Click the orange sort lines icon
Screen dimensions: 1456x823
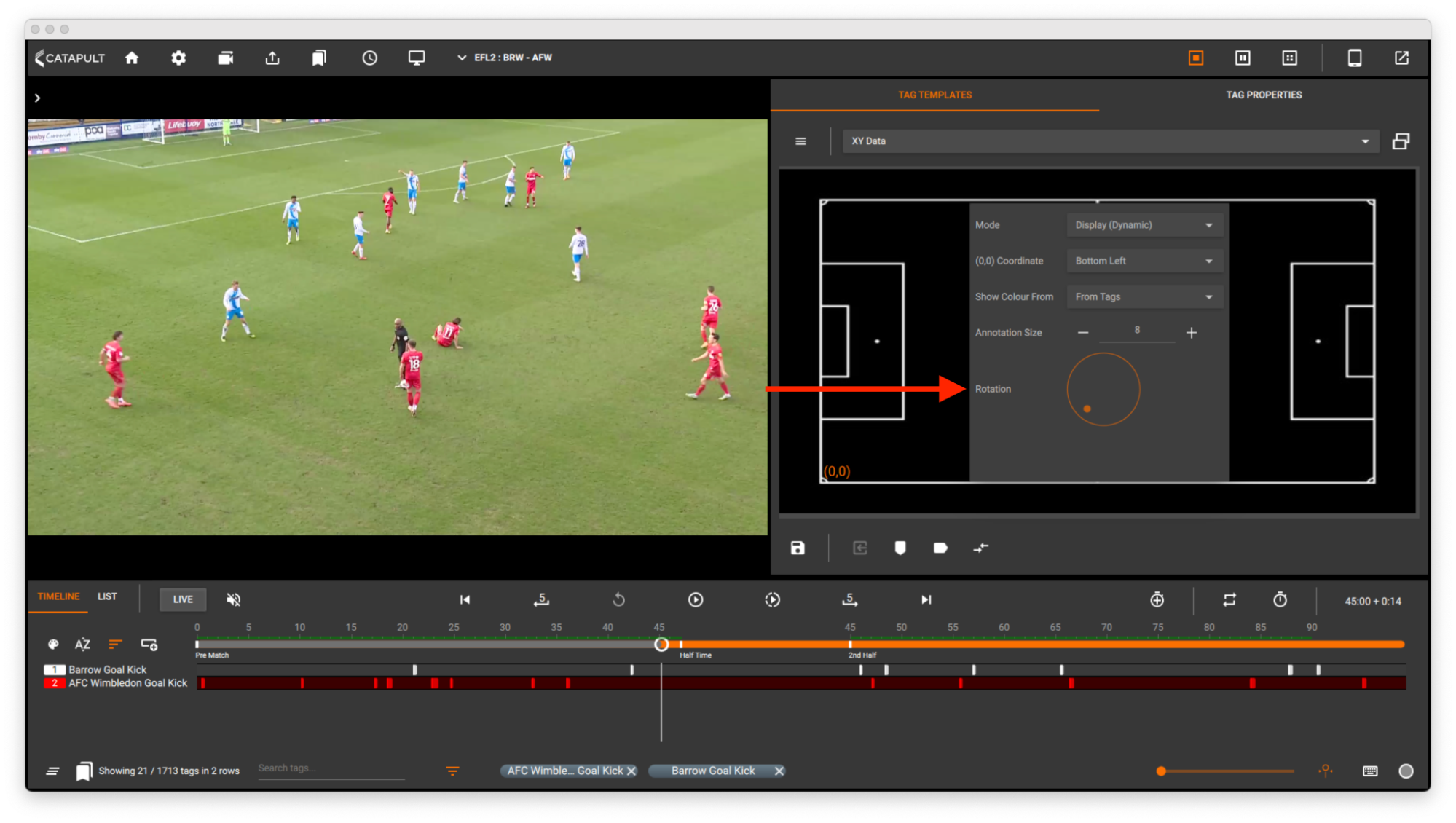(x=115, y=645)
